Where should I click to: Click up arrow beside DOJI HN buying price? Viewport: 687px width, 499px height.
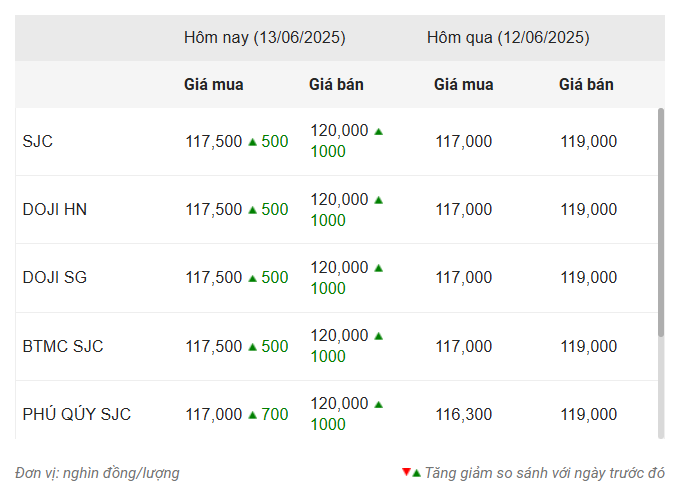click(x=252, y=210)
